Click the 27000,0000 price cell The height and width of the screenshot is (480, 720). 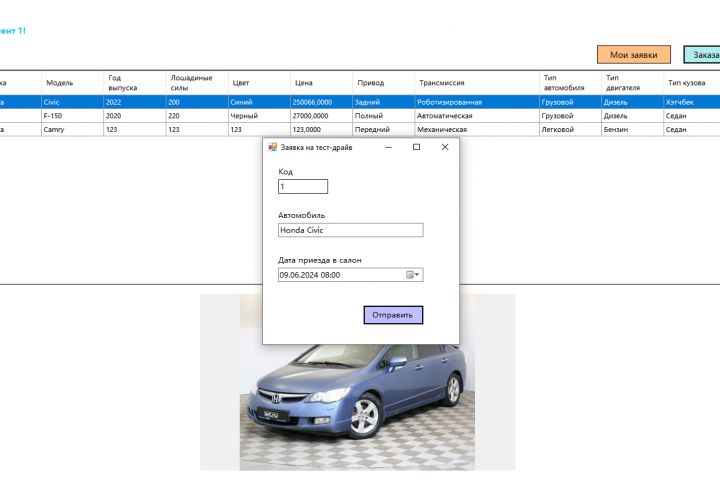pyautogui.click(x=321, y=116)
